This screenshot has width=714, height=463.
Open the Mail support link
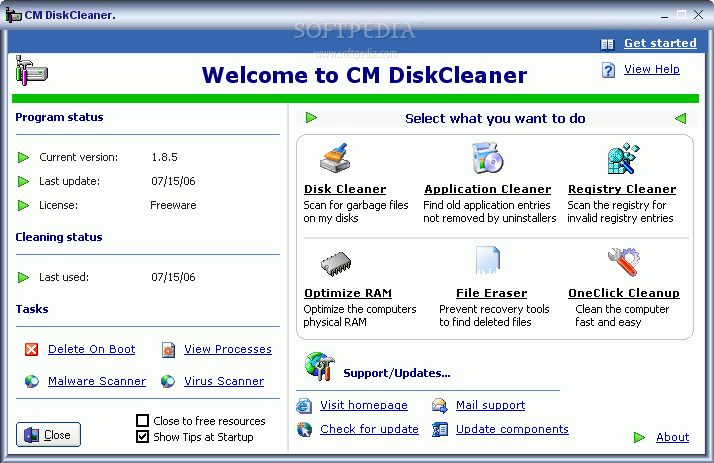click(x=490, y=405)
